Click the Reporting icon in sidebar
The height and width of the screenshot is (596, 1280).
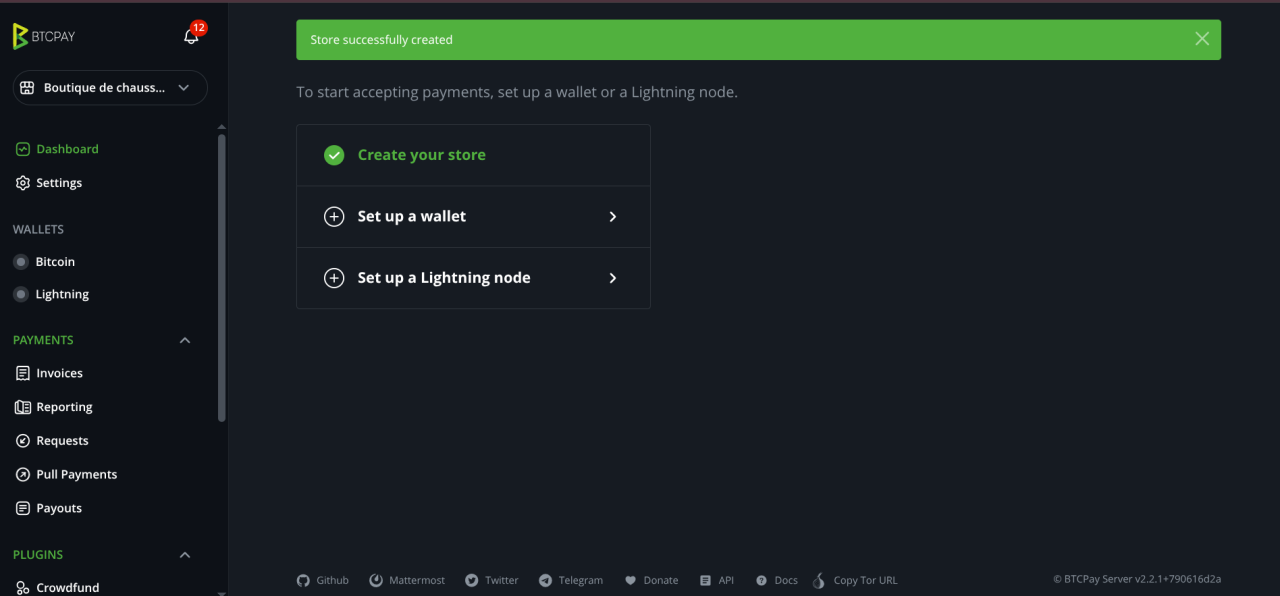tap(23, 407)
